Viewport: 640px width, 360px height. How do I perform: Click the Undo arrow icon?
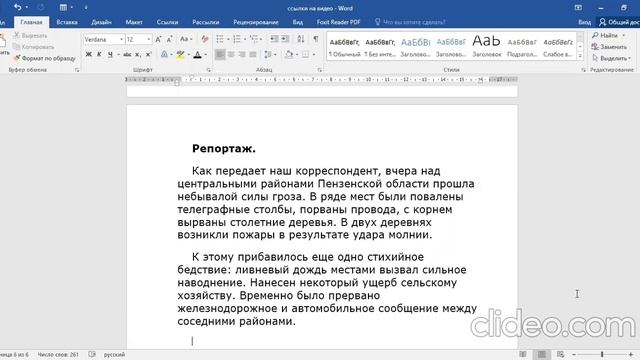pyautogui.click(x=17, y=7)
